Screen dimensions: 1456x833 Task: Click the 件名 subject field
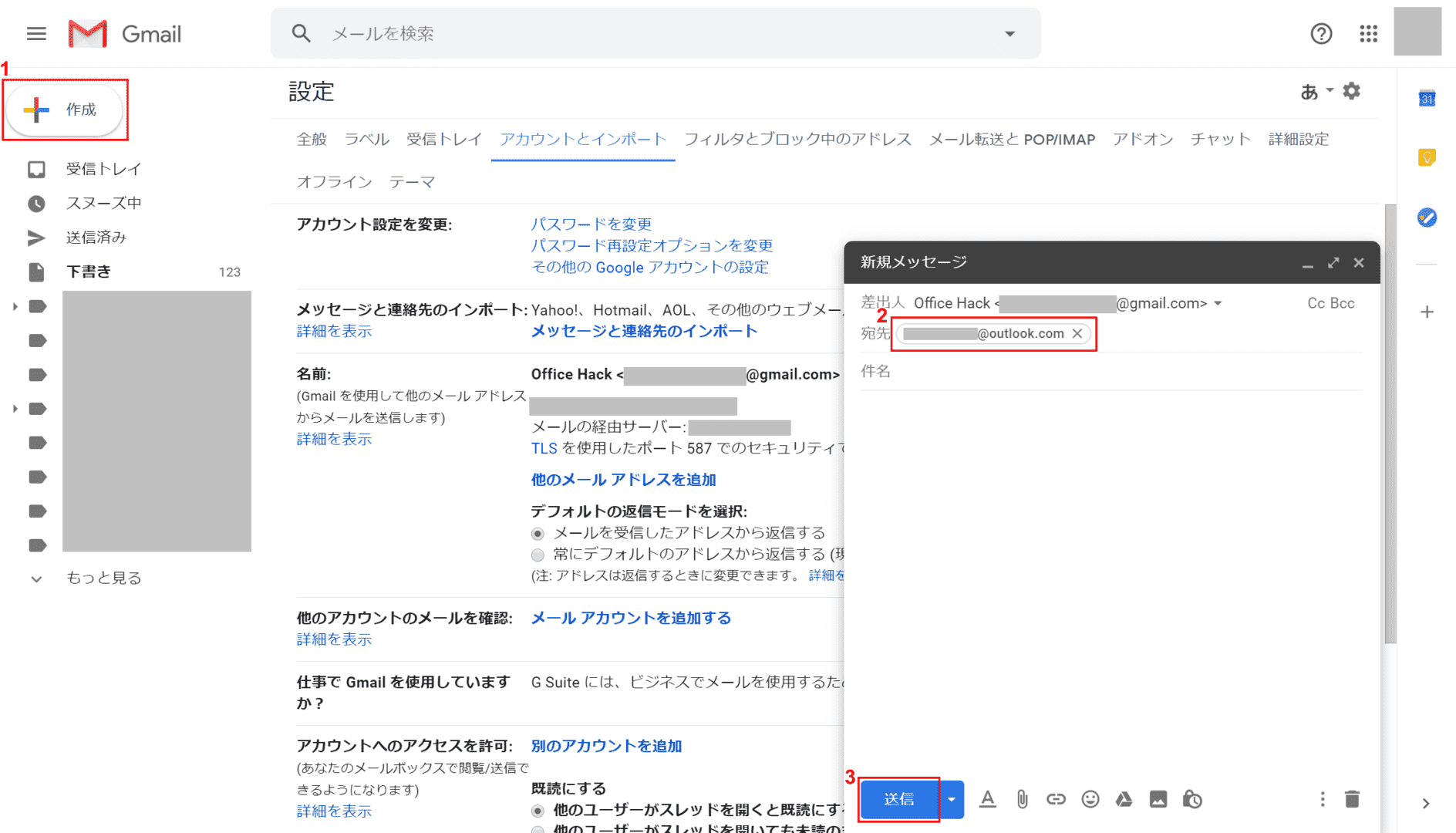click(x=1111, y=372)
